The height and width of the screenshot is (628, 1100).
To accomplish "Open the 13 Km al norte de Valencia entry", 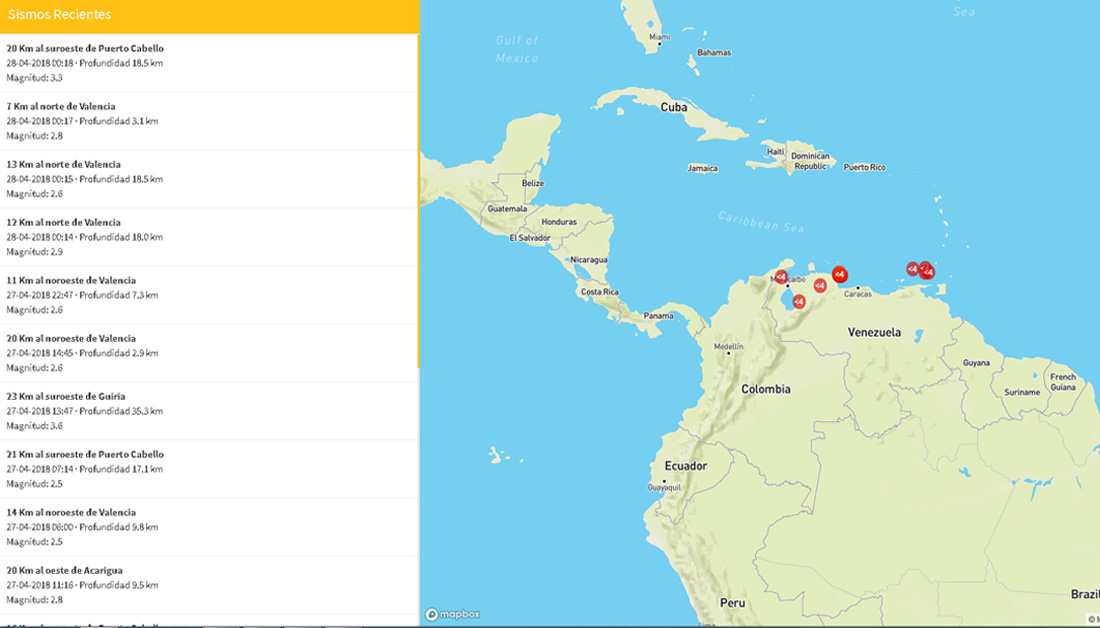I will 209,179.
